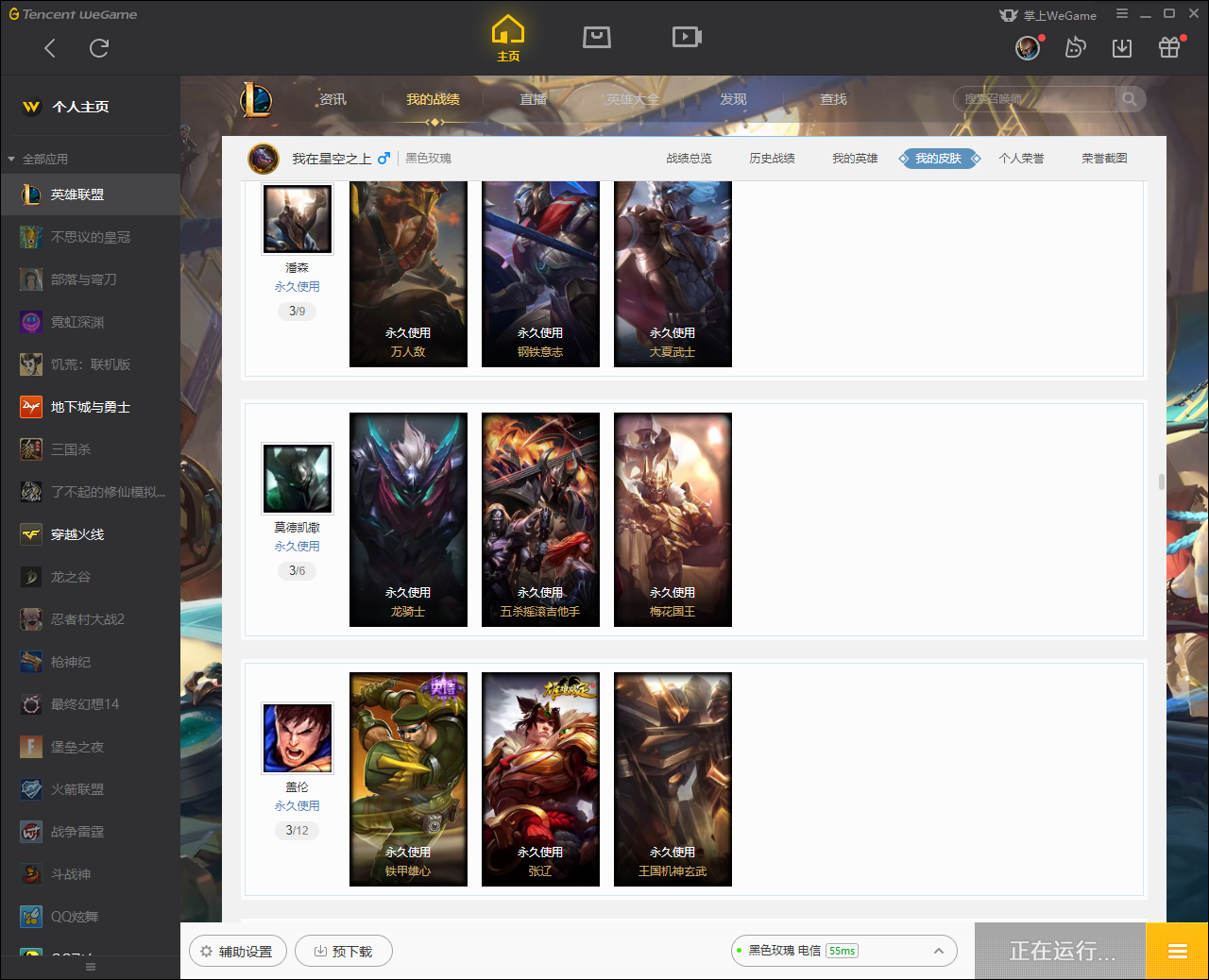This screenshot has height=980, width=1209.
Task: Open the messages bubble icon at top right
Action: click(1075, 48)
